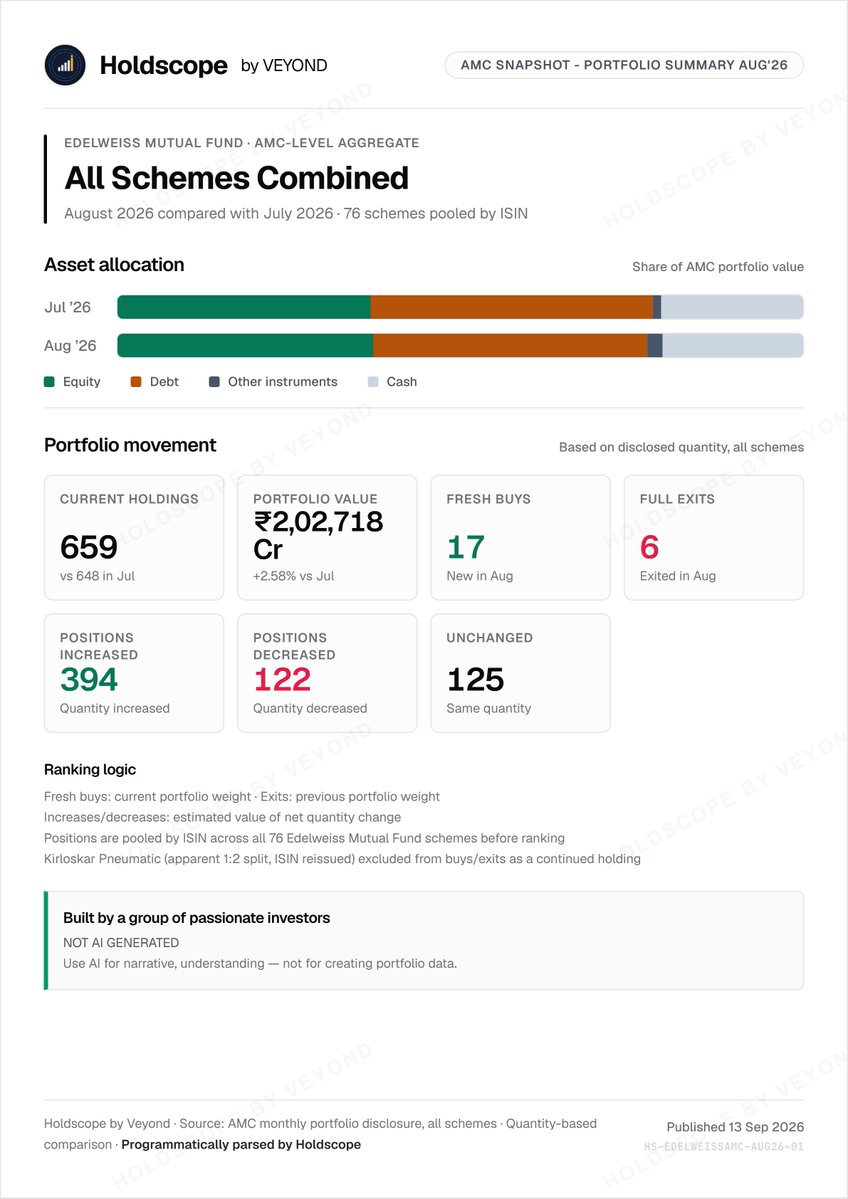
Task: Click the 17 fresh buys number
Action: pos(466,548)
